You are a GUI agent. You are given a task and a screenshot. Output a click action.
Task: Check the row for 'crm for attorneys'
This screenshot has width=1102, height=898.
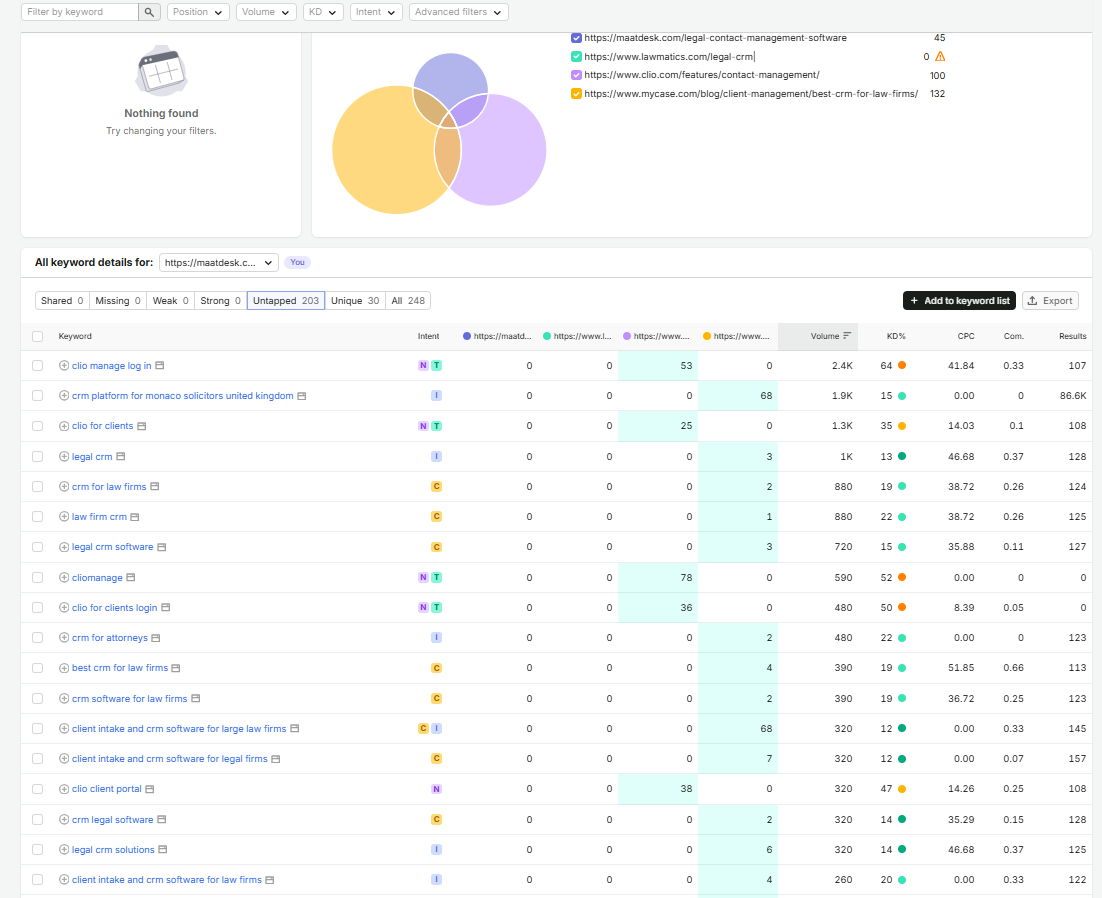pyautogui.click(x=38, y=638)
